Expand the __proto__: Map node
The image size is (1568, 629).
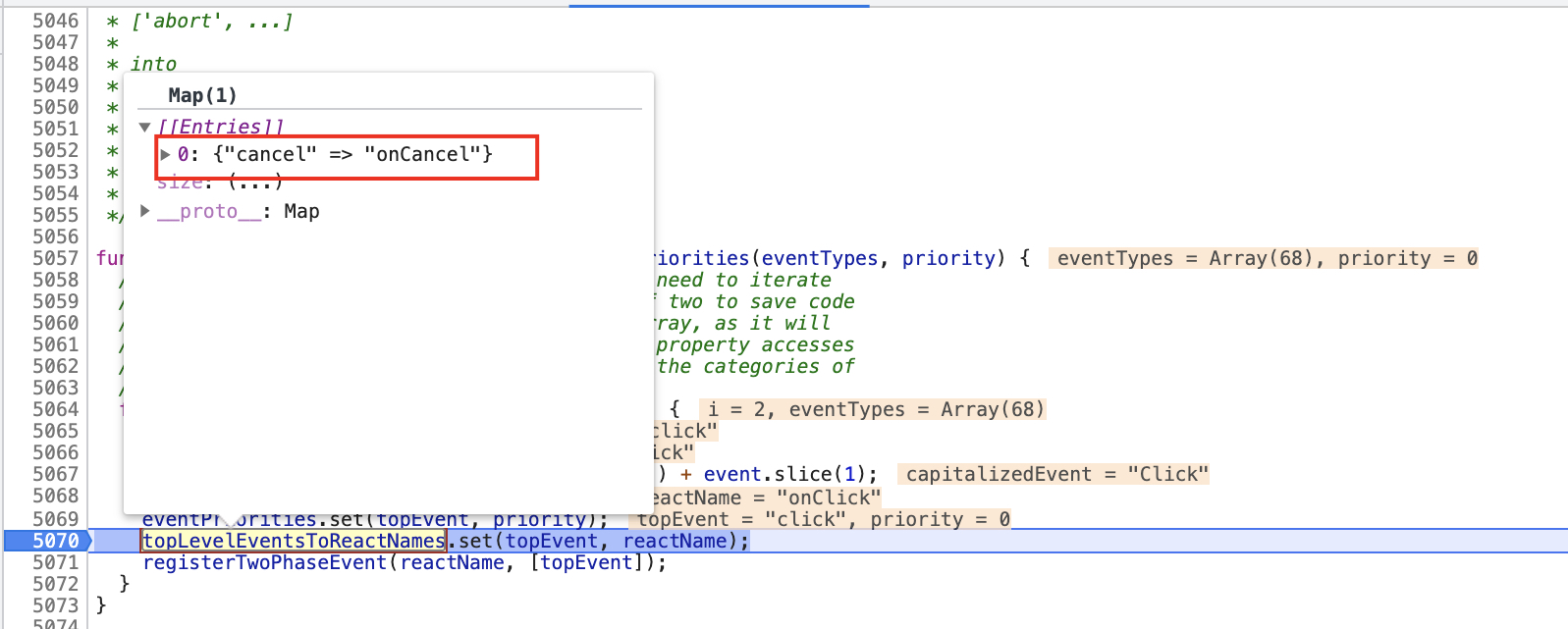click(x=144, y=211)
